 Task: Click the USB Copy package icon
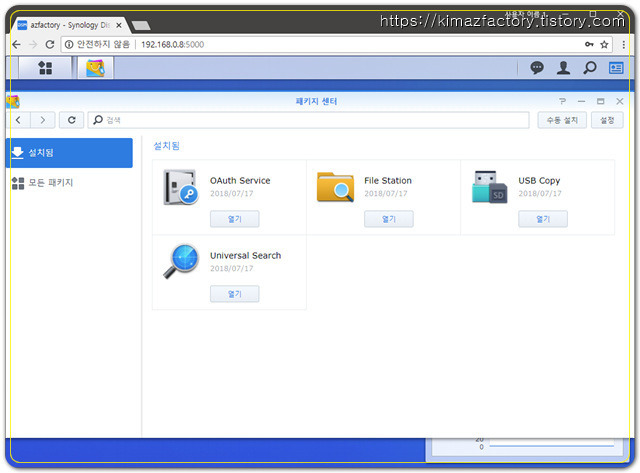pyautogui.click(x=489, y=187)
